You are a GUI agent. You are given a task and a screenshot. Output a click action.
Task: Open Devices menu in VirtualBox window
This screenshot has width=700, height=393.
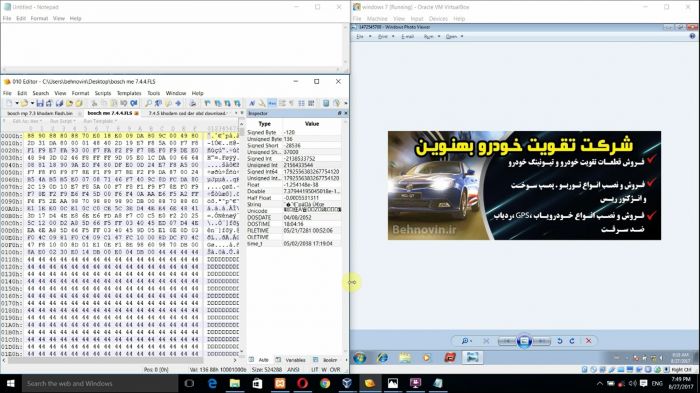[x=438, y=19]
